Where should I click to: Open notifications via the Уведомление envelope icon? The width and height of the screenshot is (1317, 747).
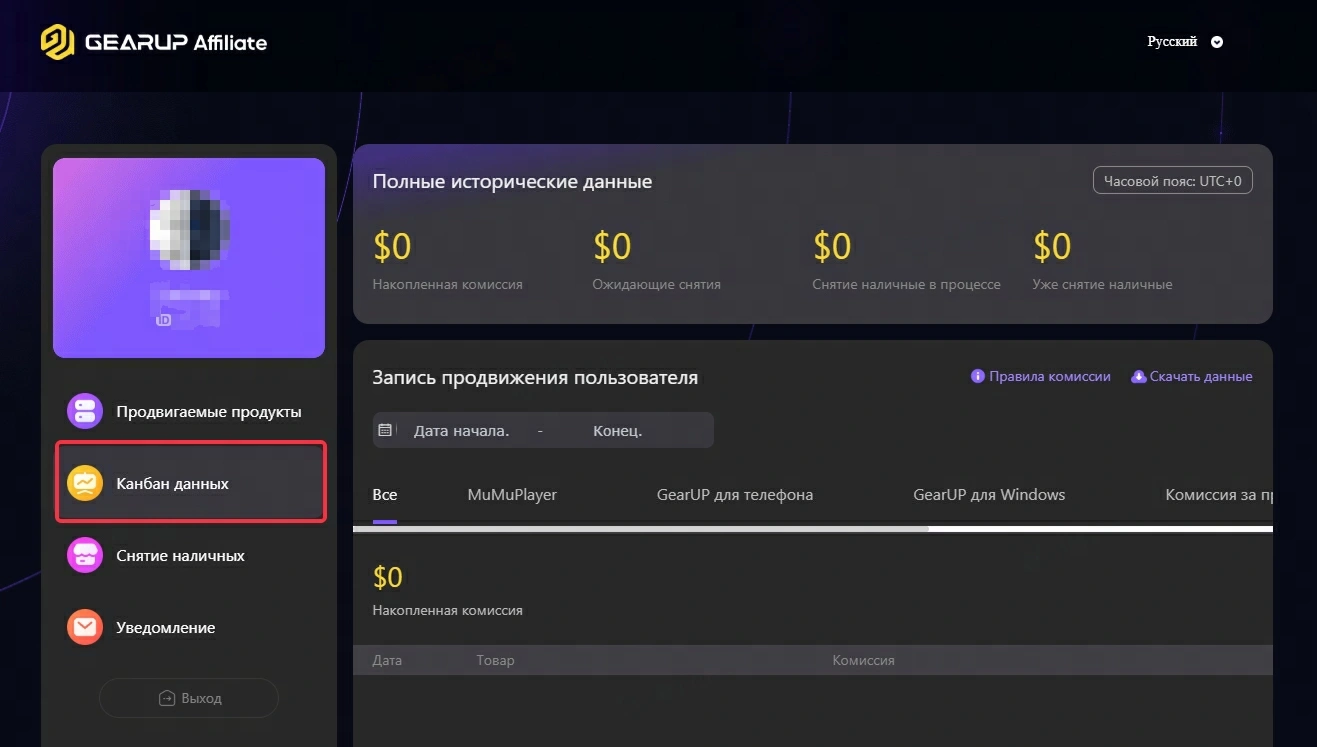coord(84,626)
